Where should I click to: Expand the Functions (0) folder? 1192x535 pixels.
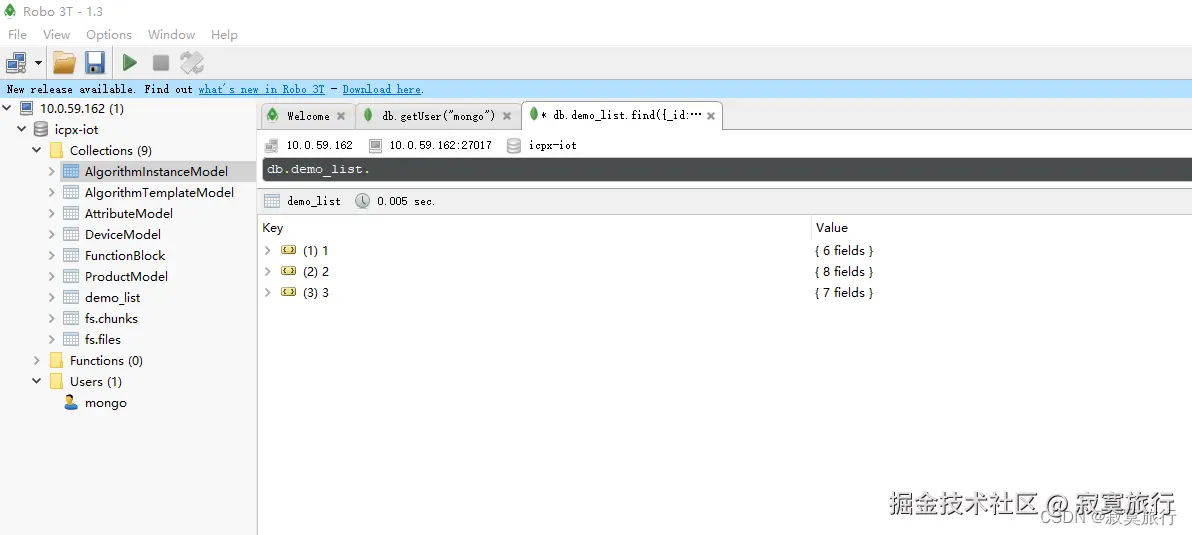tap(36, 360)
